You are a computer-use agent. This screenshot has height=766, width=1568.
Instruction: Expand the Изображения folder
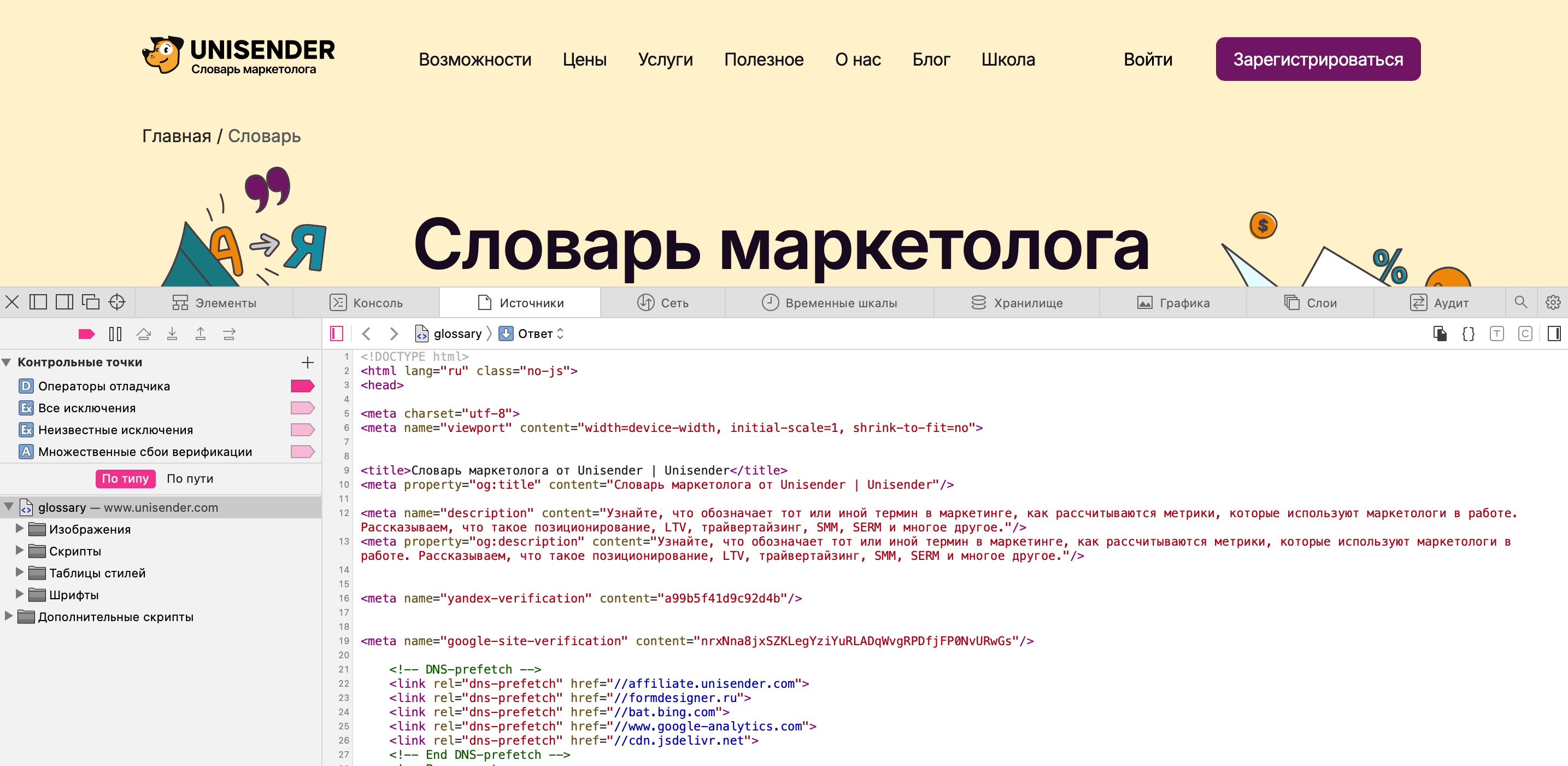20,529
